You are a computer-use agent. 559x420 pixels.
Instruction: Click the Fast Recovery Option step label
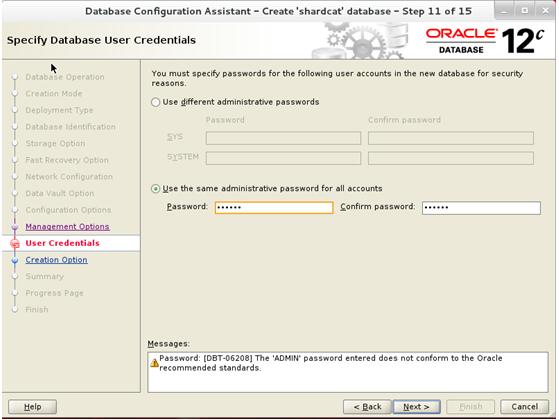67,160
